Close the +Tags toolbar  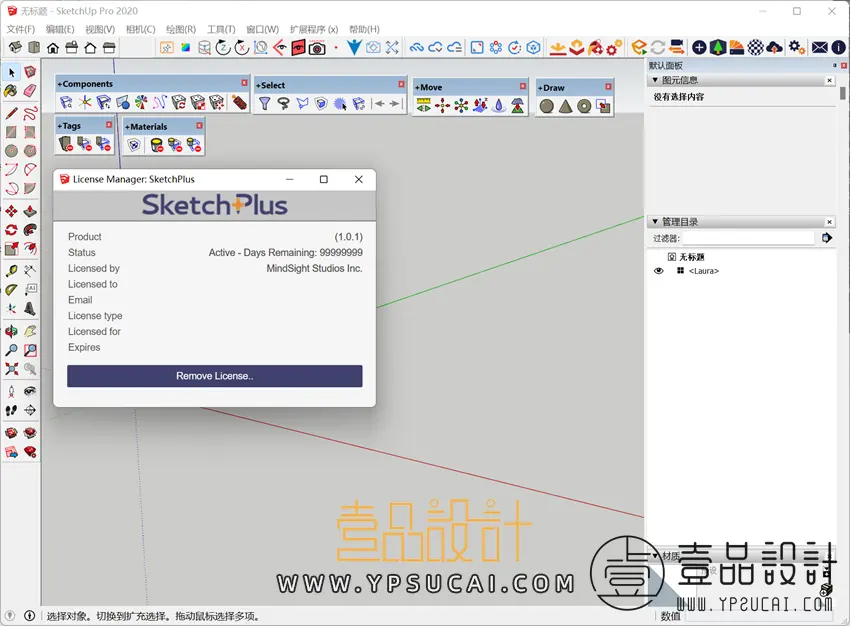tap(109, 125)
